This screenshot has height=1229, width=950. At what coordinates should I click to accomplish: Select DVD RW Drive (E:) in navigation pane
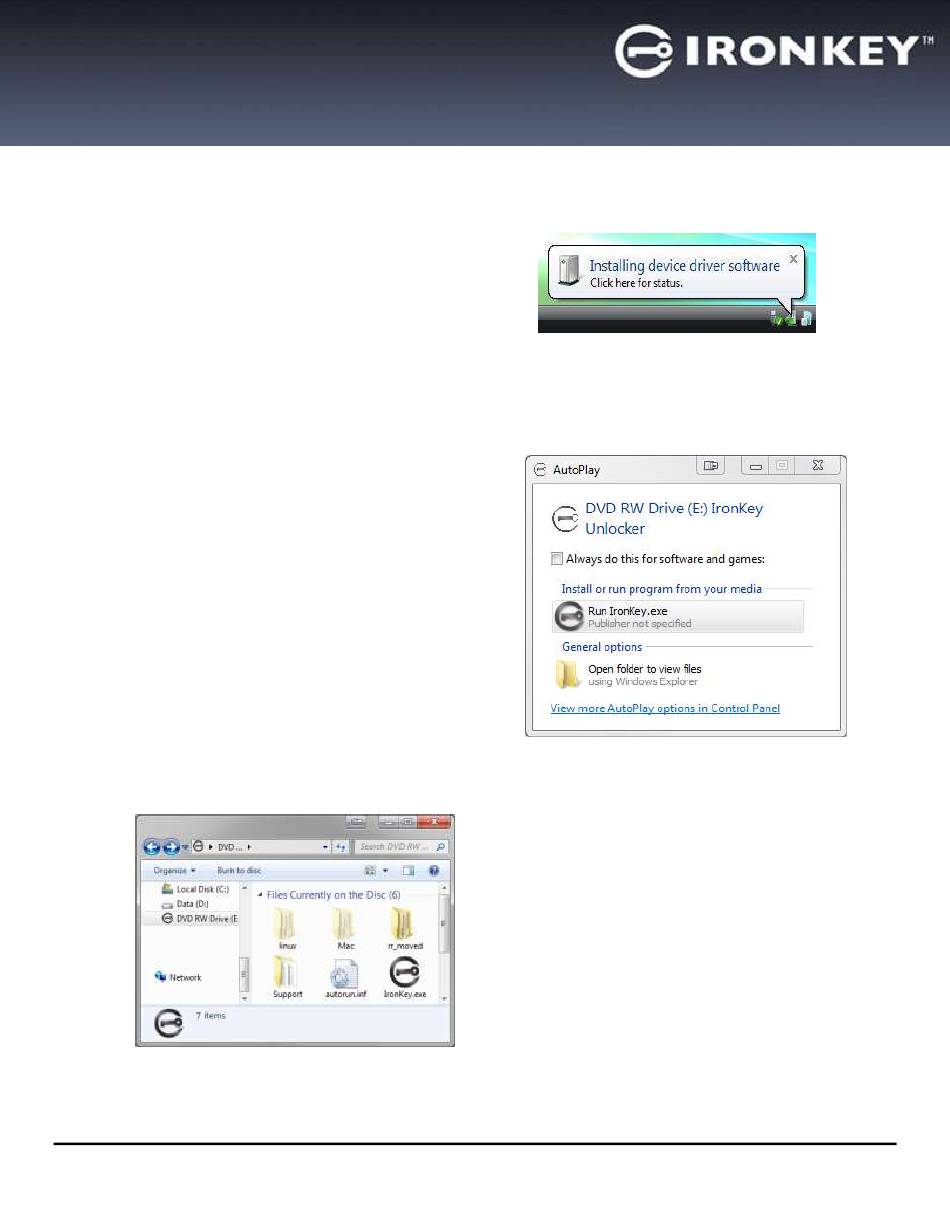coord(200,918)
